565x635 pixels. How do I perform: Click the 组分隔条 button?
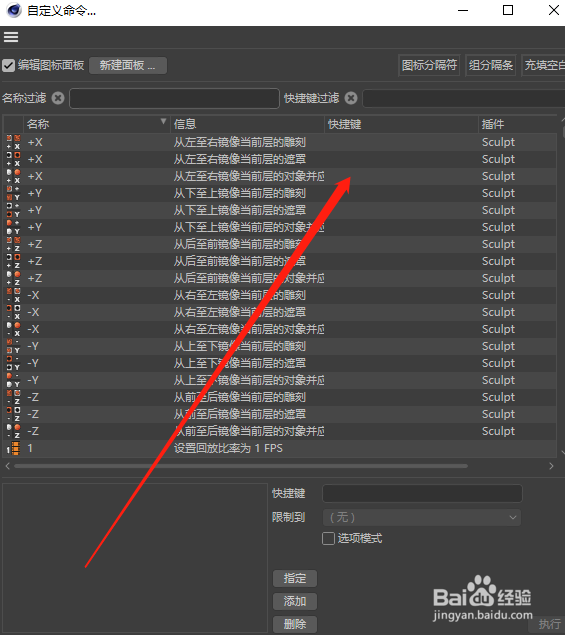(491, 65)
